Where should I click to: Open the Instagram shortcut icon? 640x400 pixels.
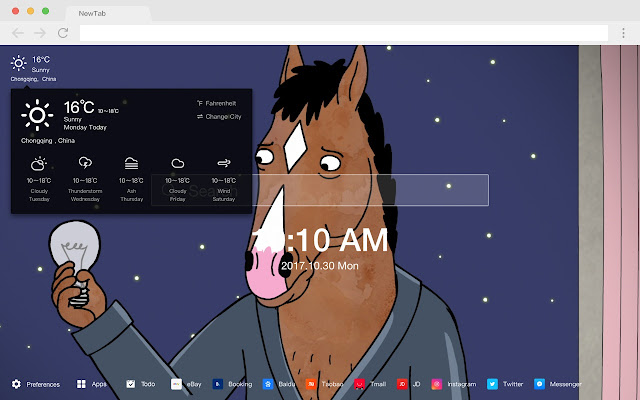[437, 384]
